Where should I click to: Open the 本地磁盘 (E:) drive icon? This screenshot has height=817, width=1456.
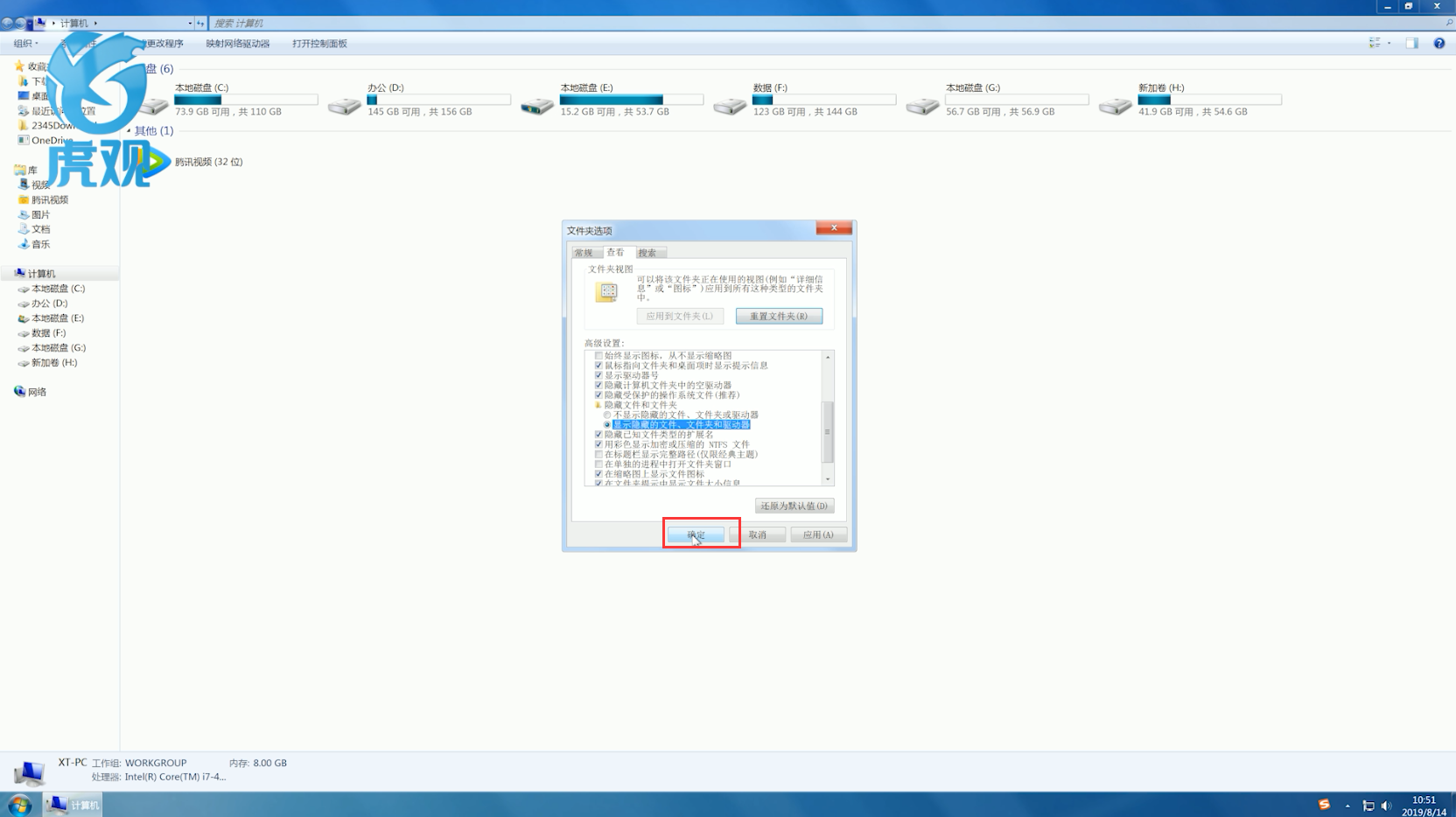537,107
